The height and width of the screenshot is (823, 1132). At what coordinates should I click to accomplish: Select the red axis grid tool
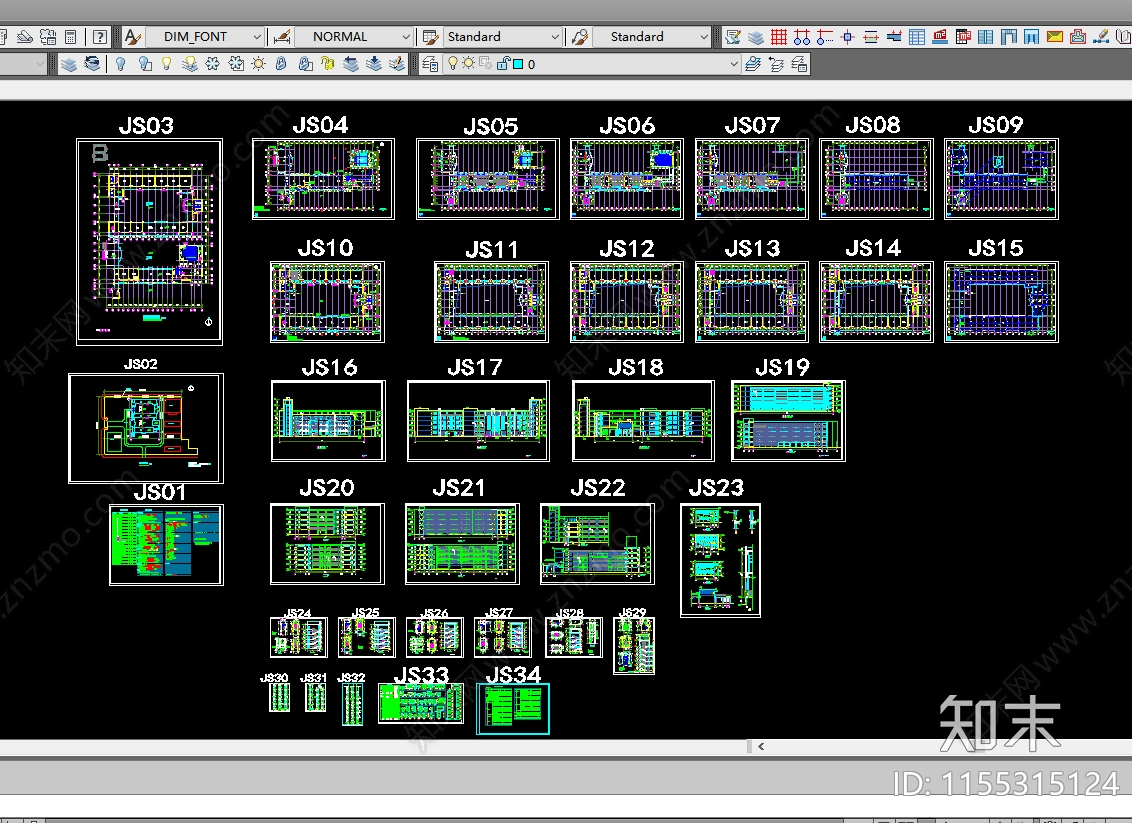click(x=778, y=37)
